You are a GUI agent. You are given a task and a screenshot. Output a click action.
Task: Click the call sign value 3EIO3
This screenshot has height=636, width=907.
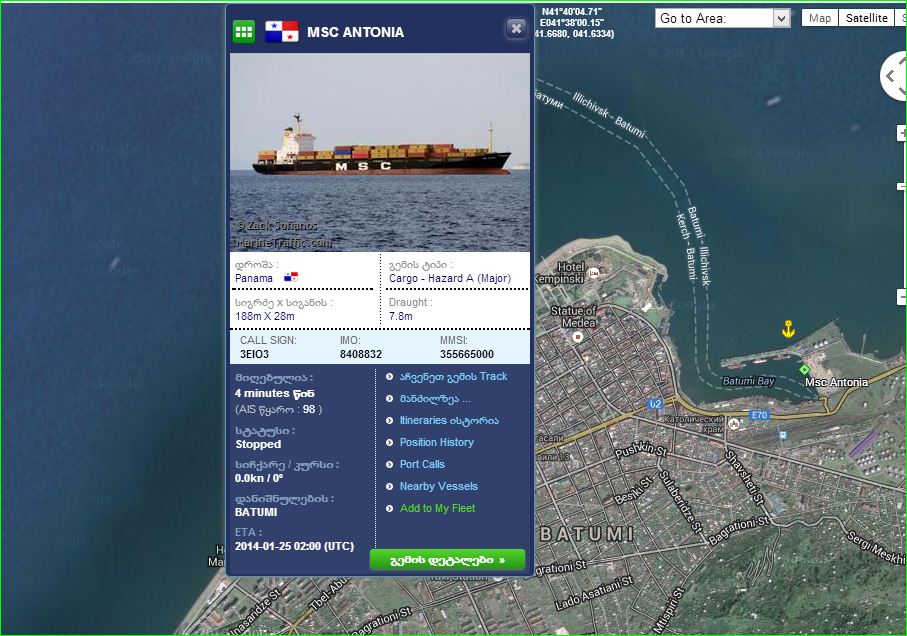pos(255,354)
